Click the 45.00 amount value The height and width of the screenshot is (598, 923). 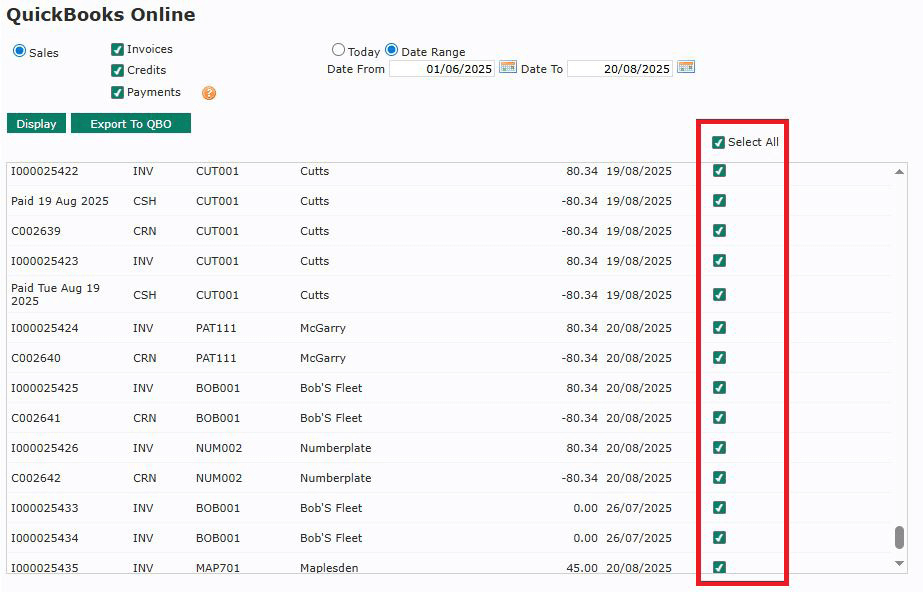(x=582, y=568)
